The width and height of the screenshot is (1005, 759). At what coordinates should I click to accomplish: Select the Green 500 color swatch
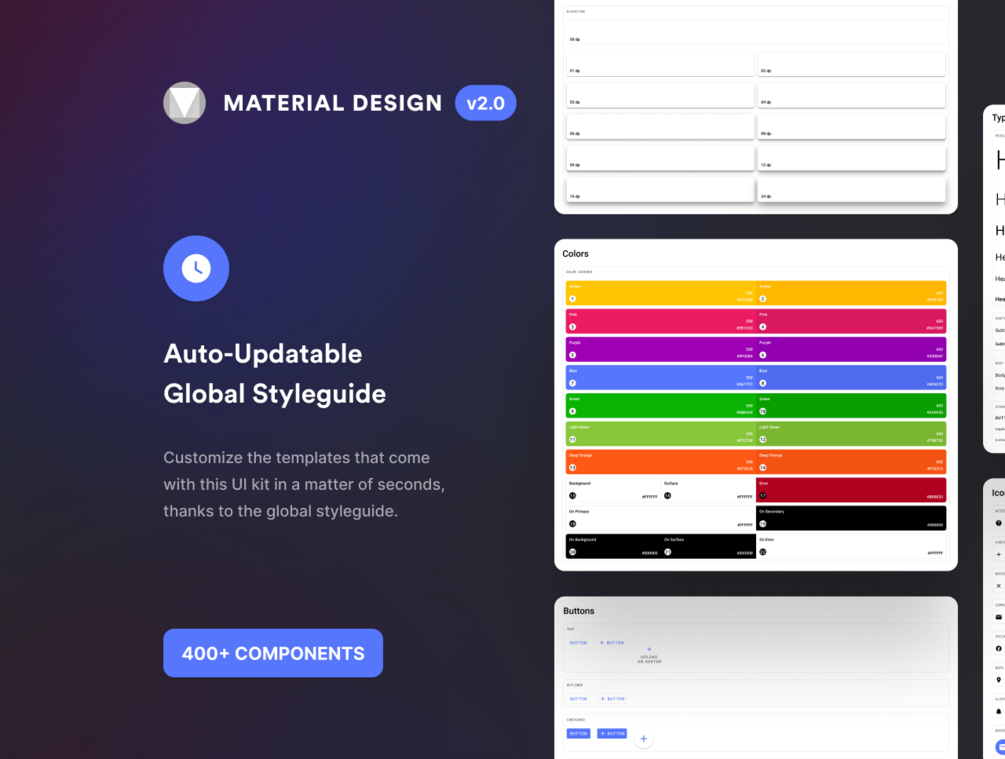[x=661, y=406]
